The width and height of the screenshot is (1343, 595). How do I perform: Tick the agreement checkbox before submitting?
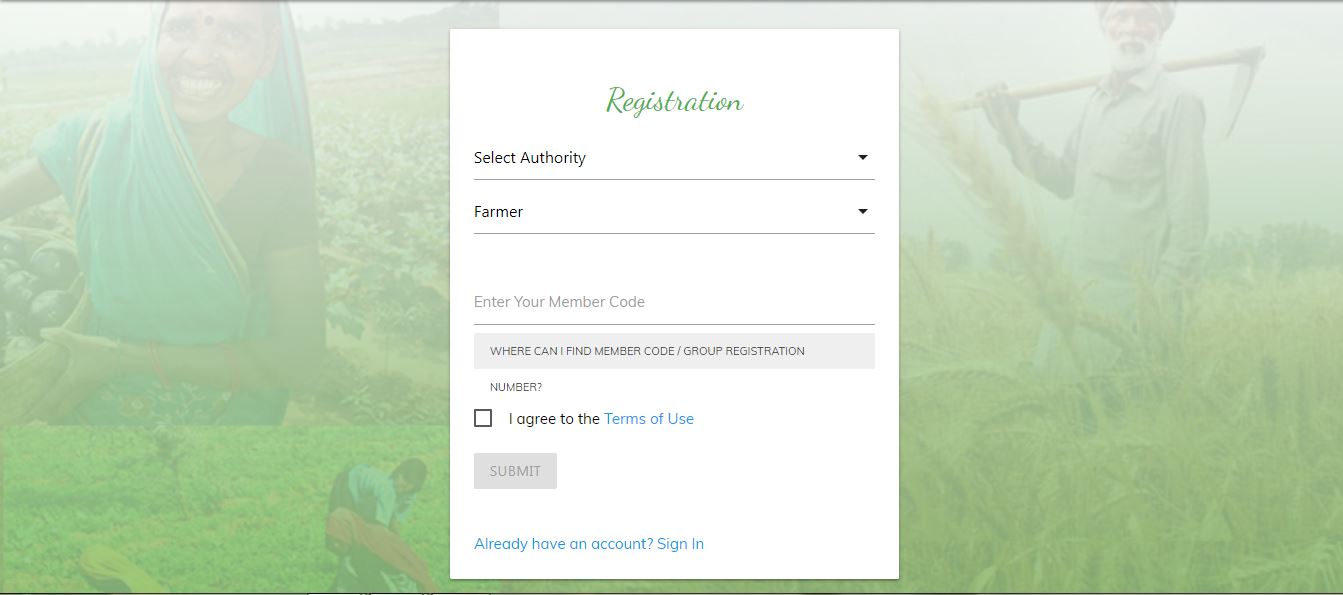483,417
